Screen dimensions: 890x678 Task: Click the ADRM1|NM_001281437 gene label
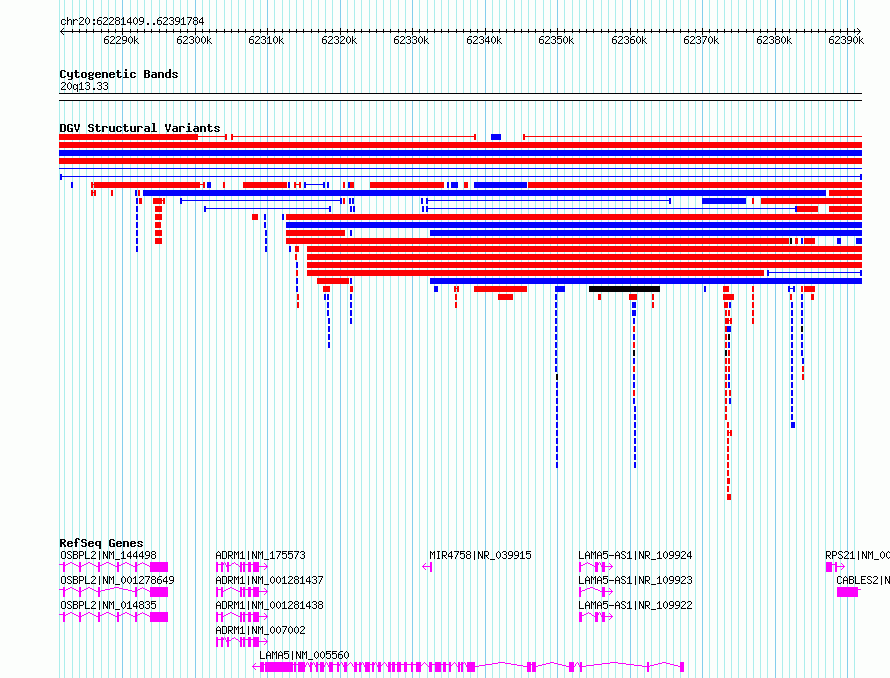(270, 580)
